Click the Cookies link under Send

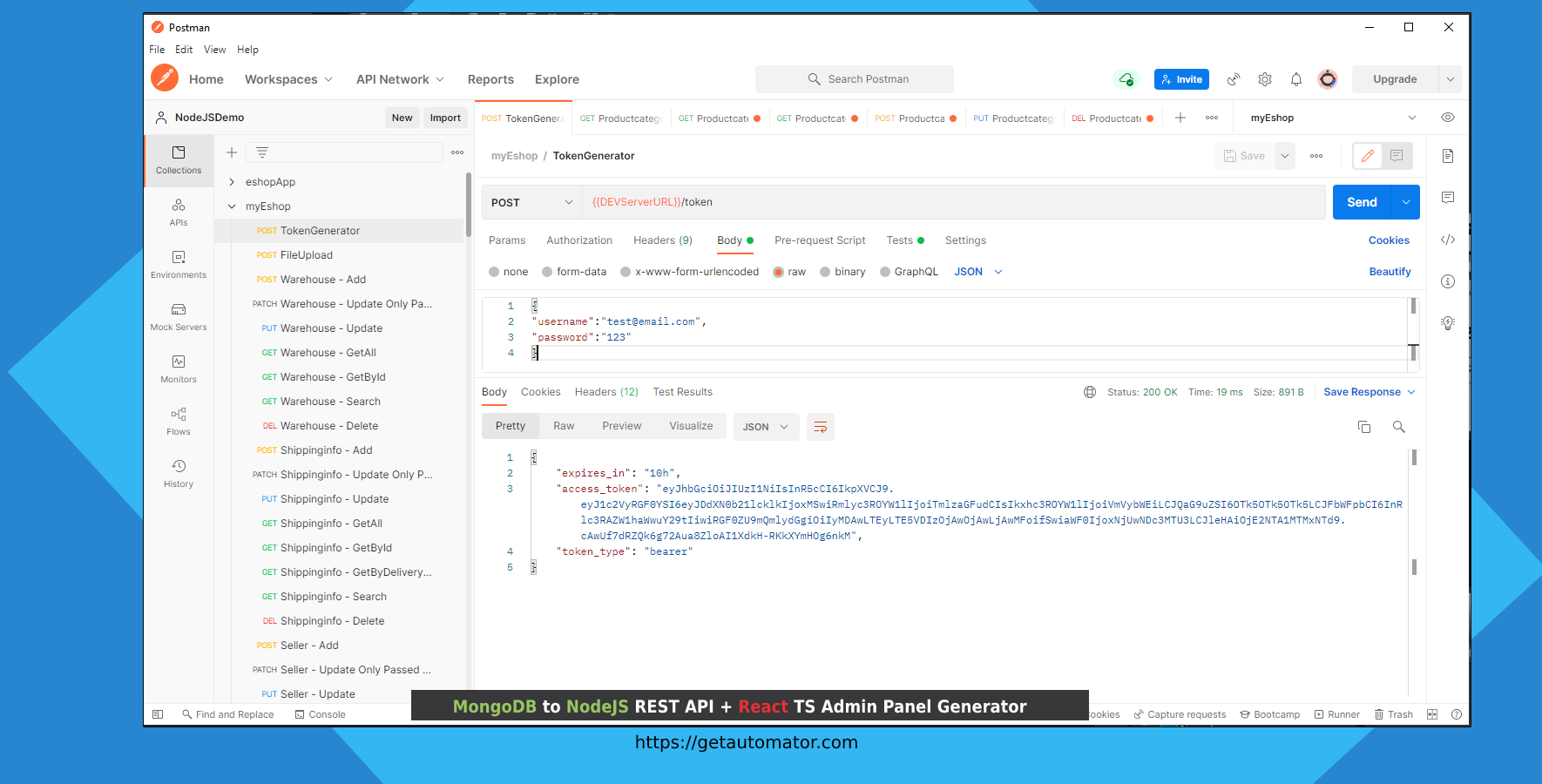(x=1389, y=240)
